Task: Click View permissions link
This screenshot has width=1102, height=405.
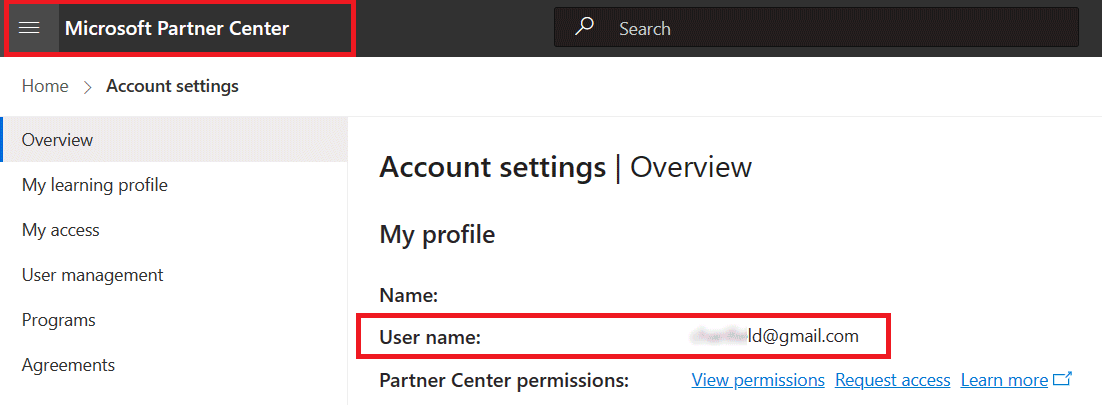Action: (758, 380)
